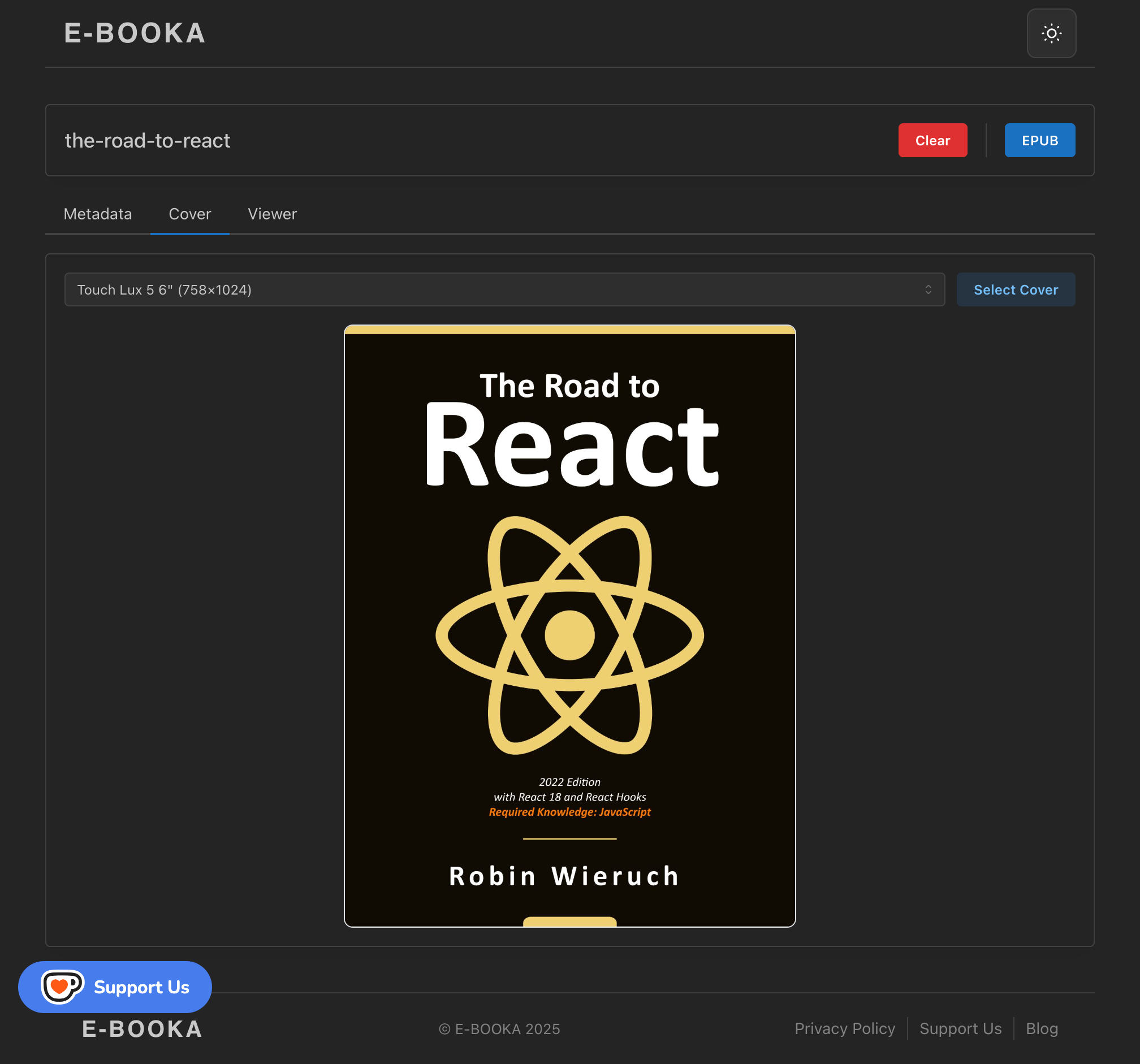1140x1064 pixels.
Task: Export the book as EPUB
Action: [x=1039, y=140]
